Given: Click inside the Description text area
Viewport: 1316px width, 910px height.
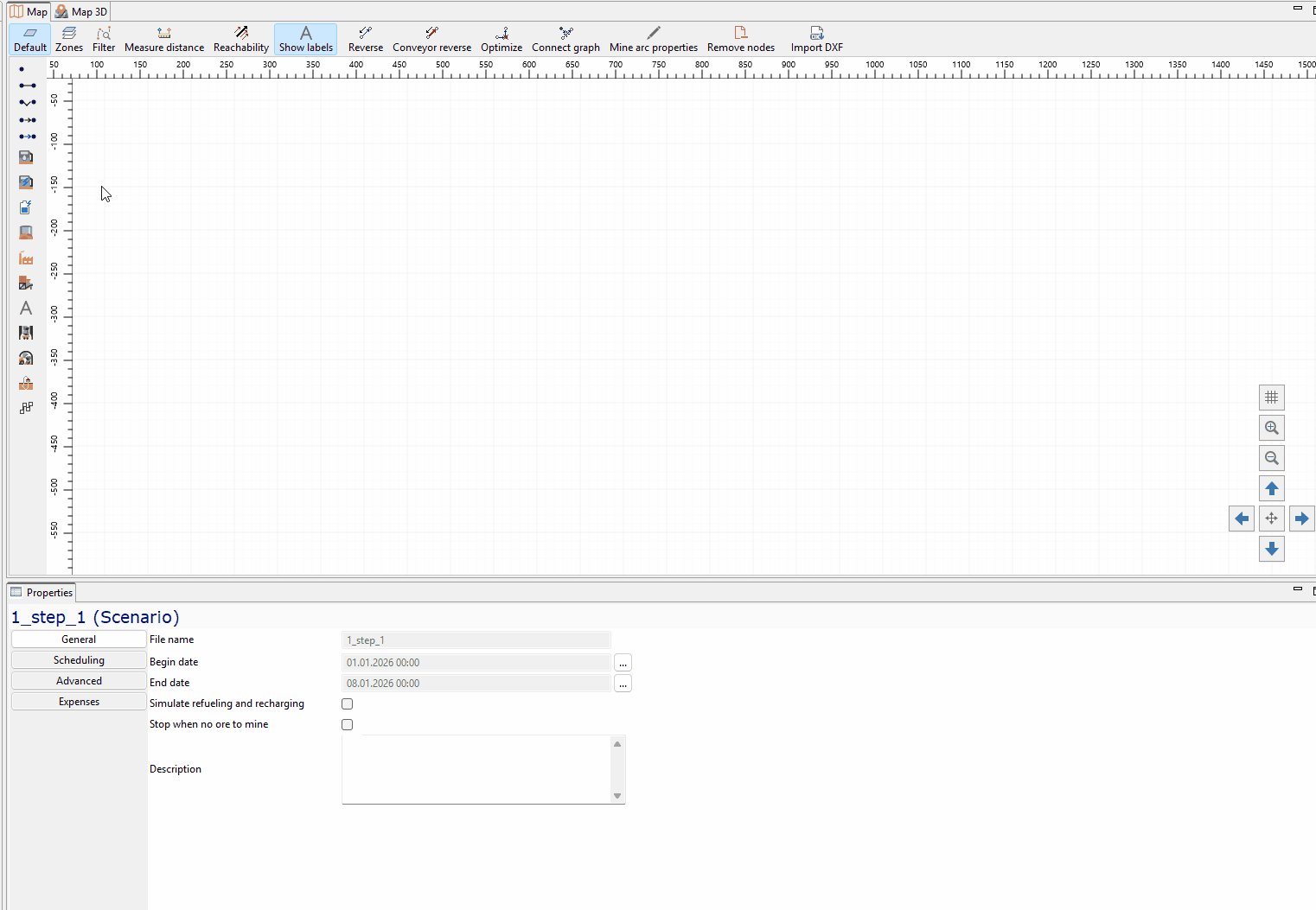Looking at the screenshot, I should click(x=476, y=769).
